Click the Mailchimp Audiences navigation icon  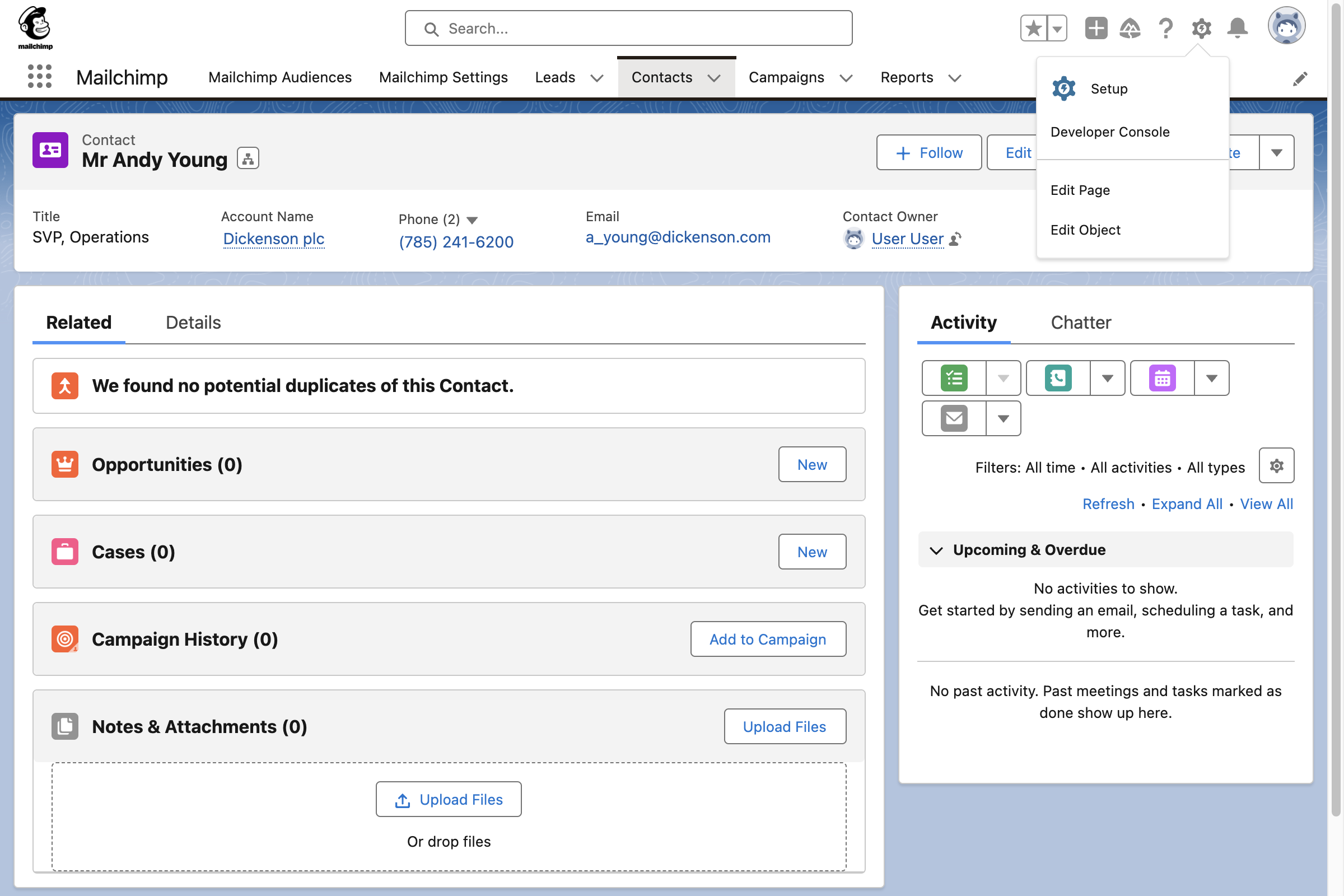pyautogui.click(x=280, y=77)
